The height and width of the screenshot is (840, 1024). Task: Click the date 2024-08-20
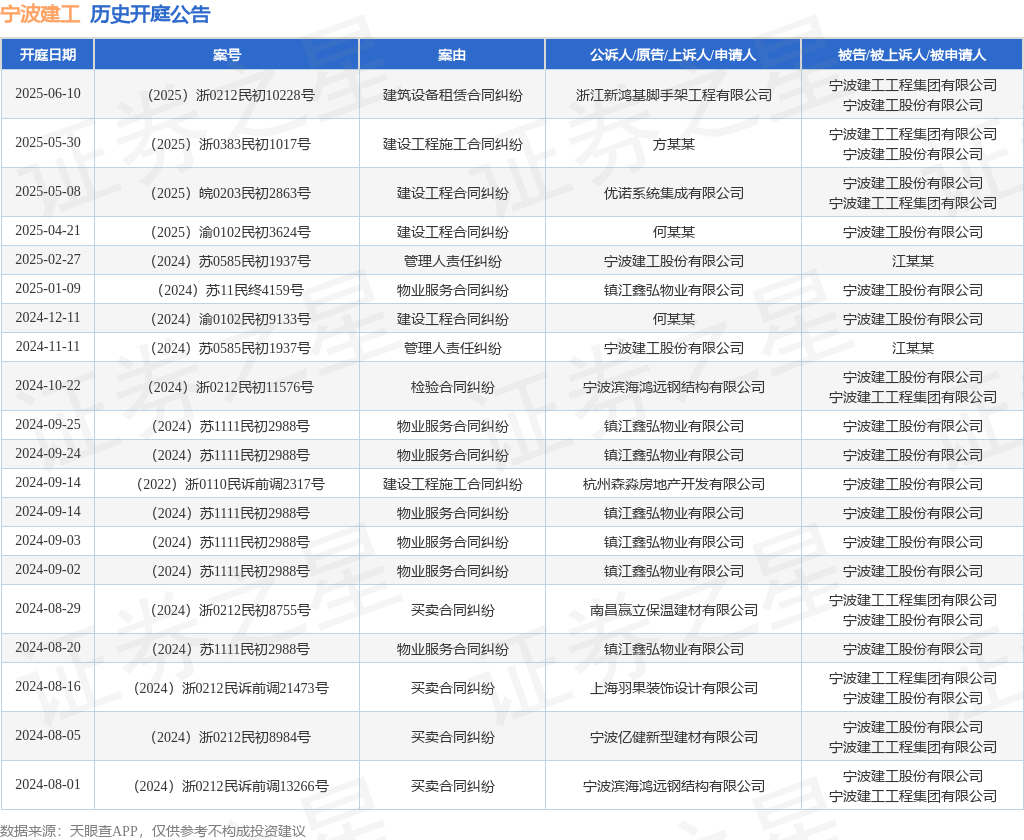[x=48, y=647]
